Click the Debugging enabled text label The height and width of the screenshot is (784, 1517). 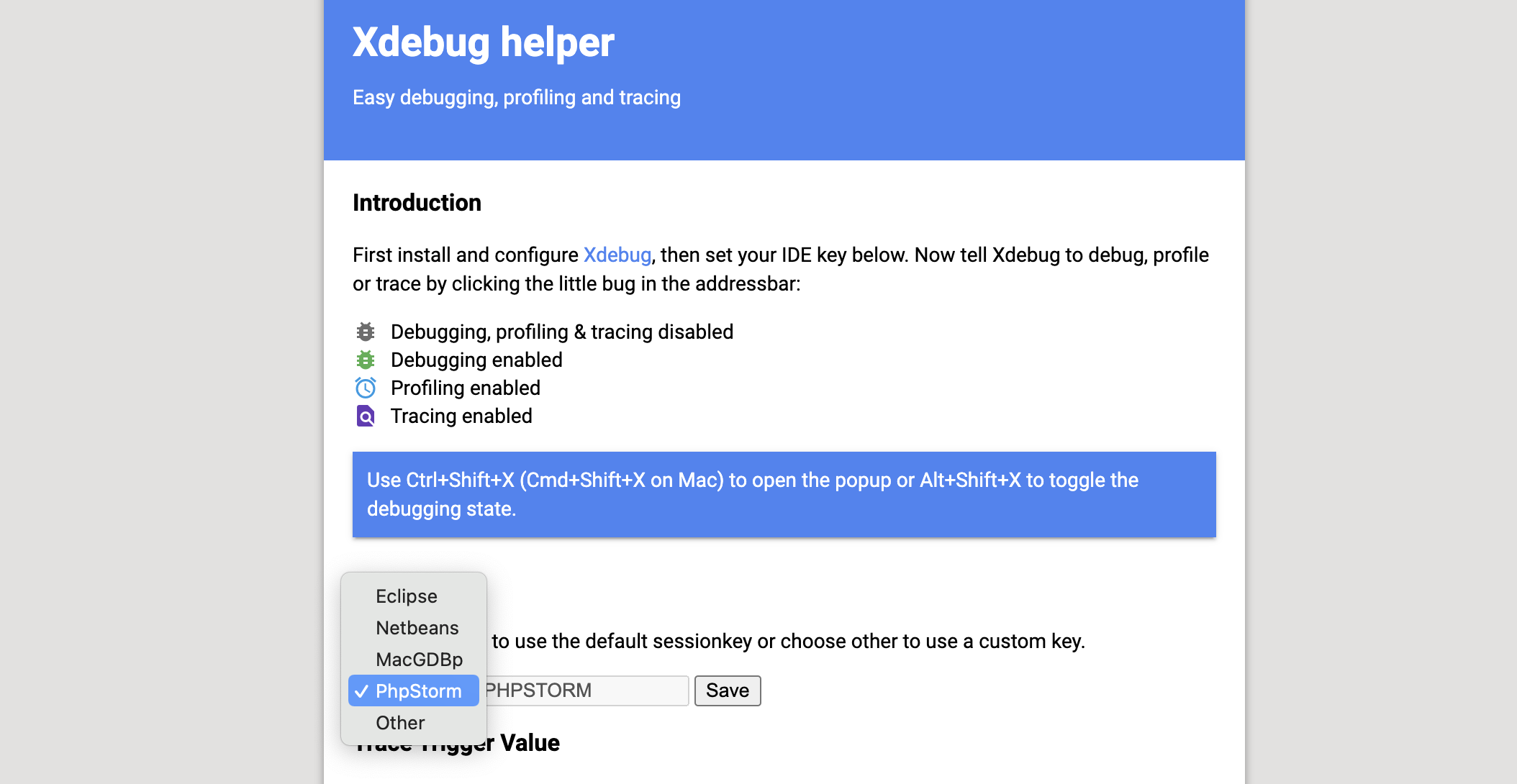pyautogui.click(x=476, y=360)
